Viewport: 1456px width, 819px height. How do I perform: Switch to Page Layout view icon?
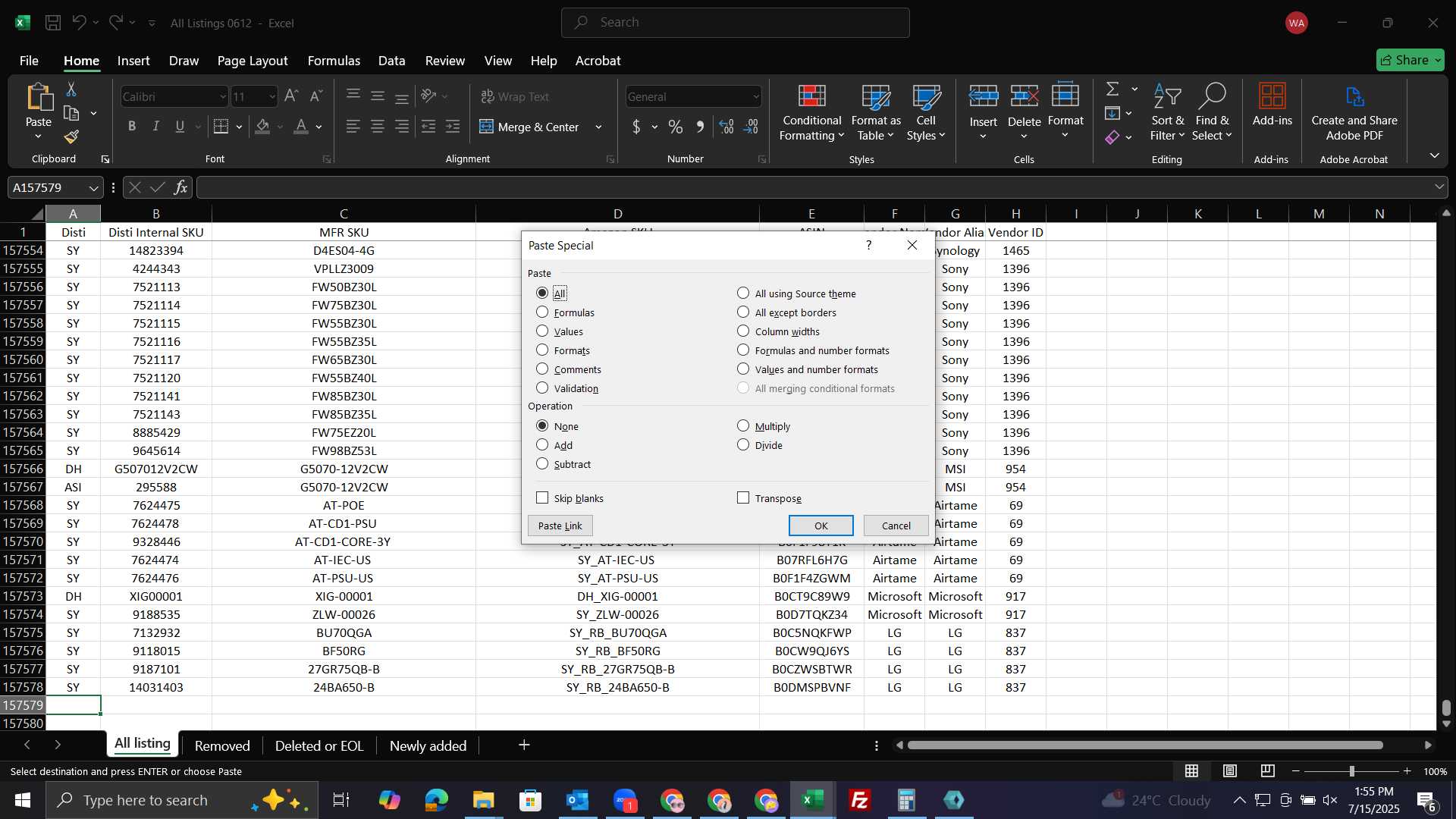coord(1229,771)
